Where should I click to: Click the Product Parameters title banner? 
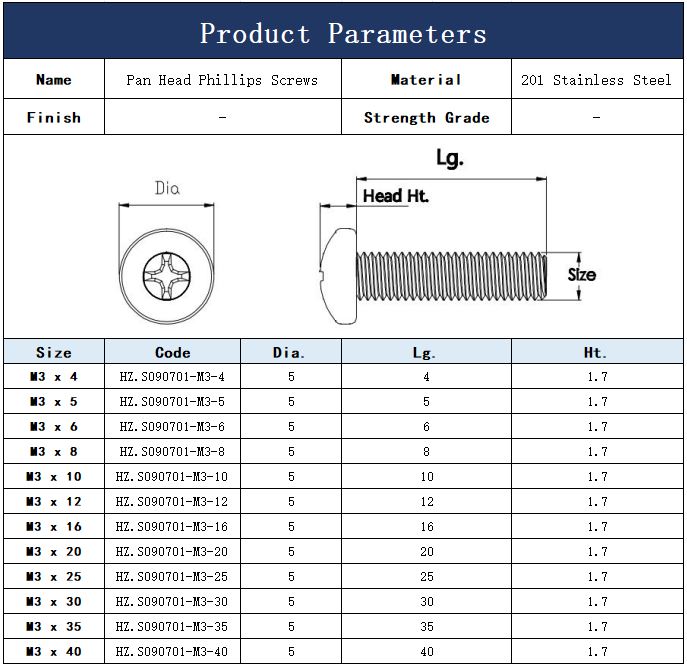click(343, 34)
